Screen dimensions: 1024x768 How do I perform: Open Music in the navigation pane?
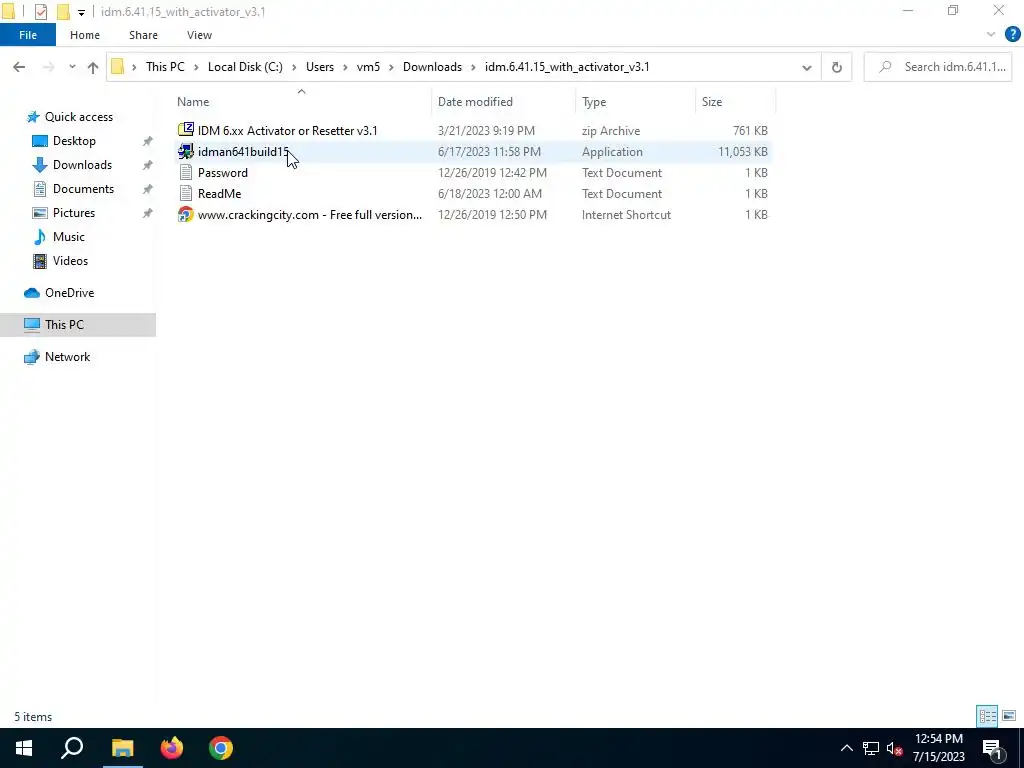coord(68,236)
